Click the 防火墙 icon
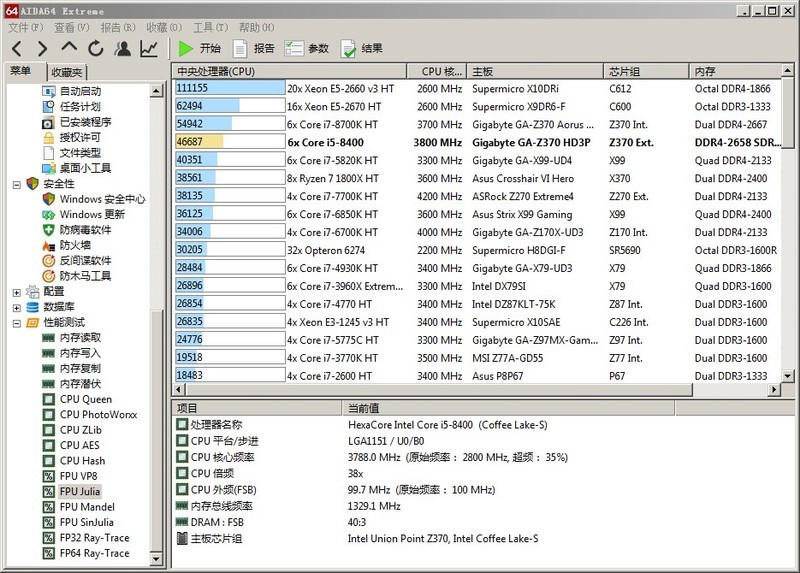Screen dimensions: 800x573 coord(48,245)
